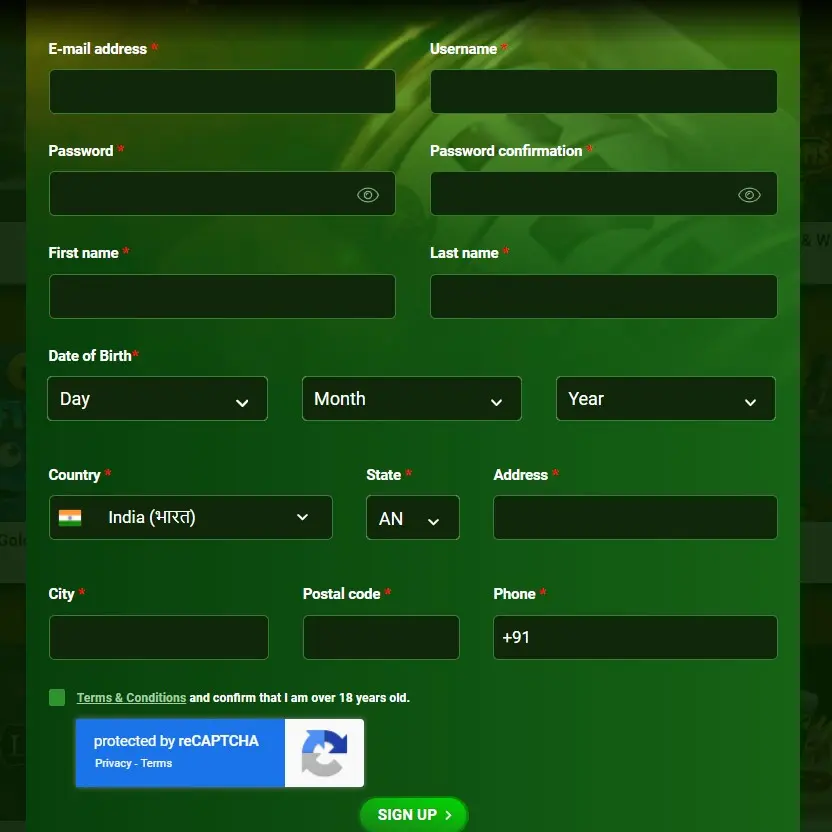Open the reCAPTCHA Privacy link

click(x=113, y=763)
